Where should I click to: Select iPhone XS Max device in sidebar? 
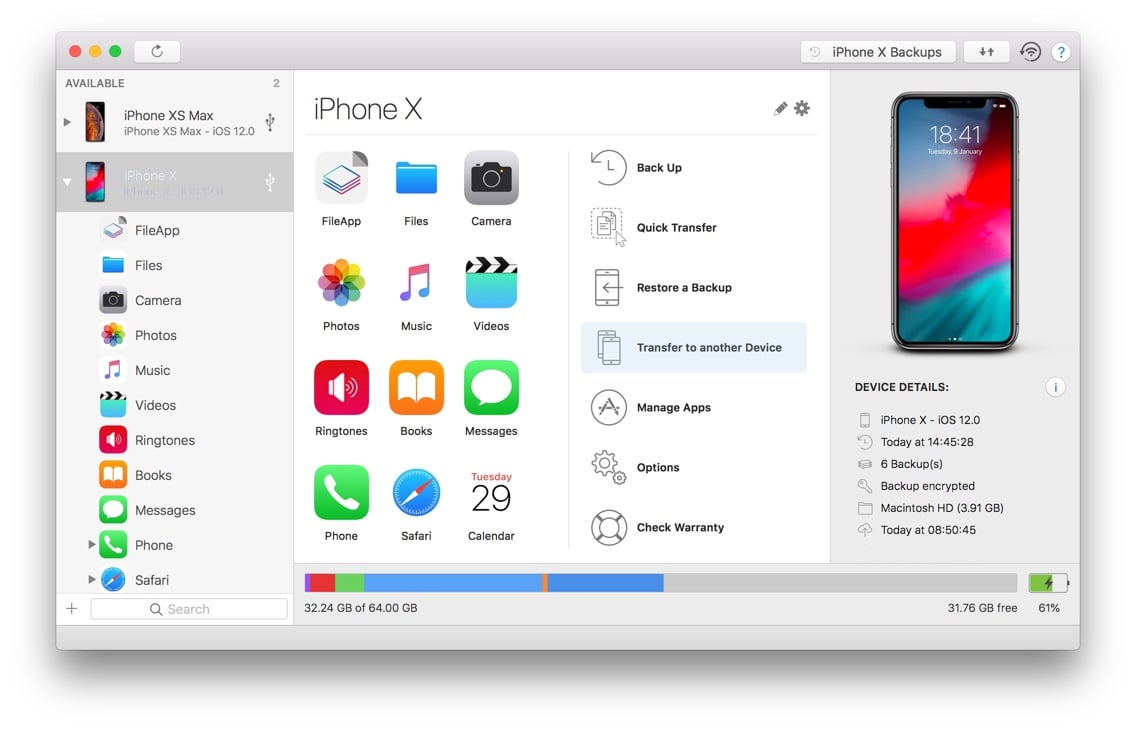click(175, 122)
